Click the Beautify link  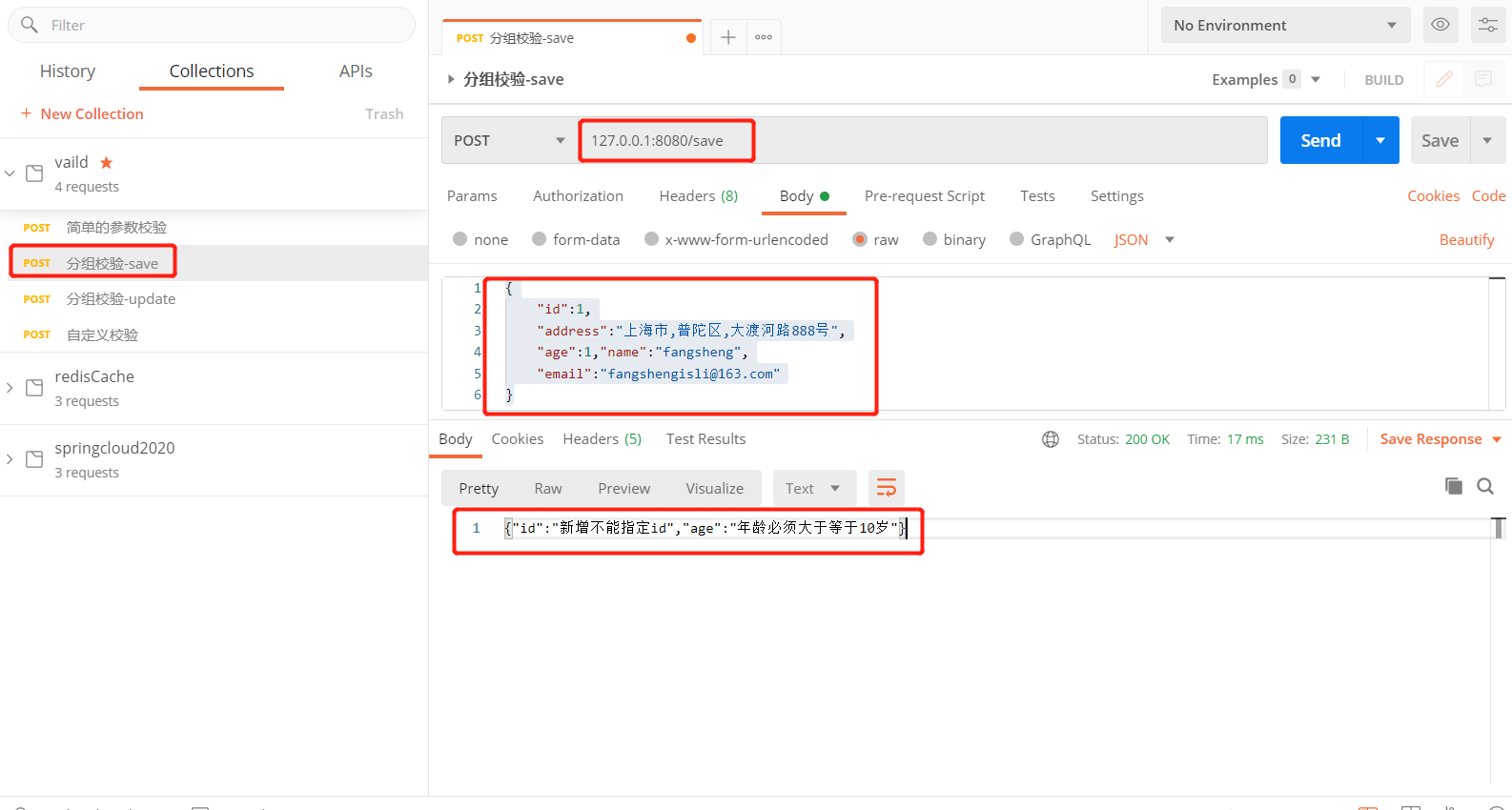pos(1467,240)
